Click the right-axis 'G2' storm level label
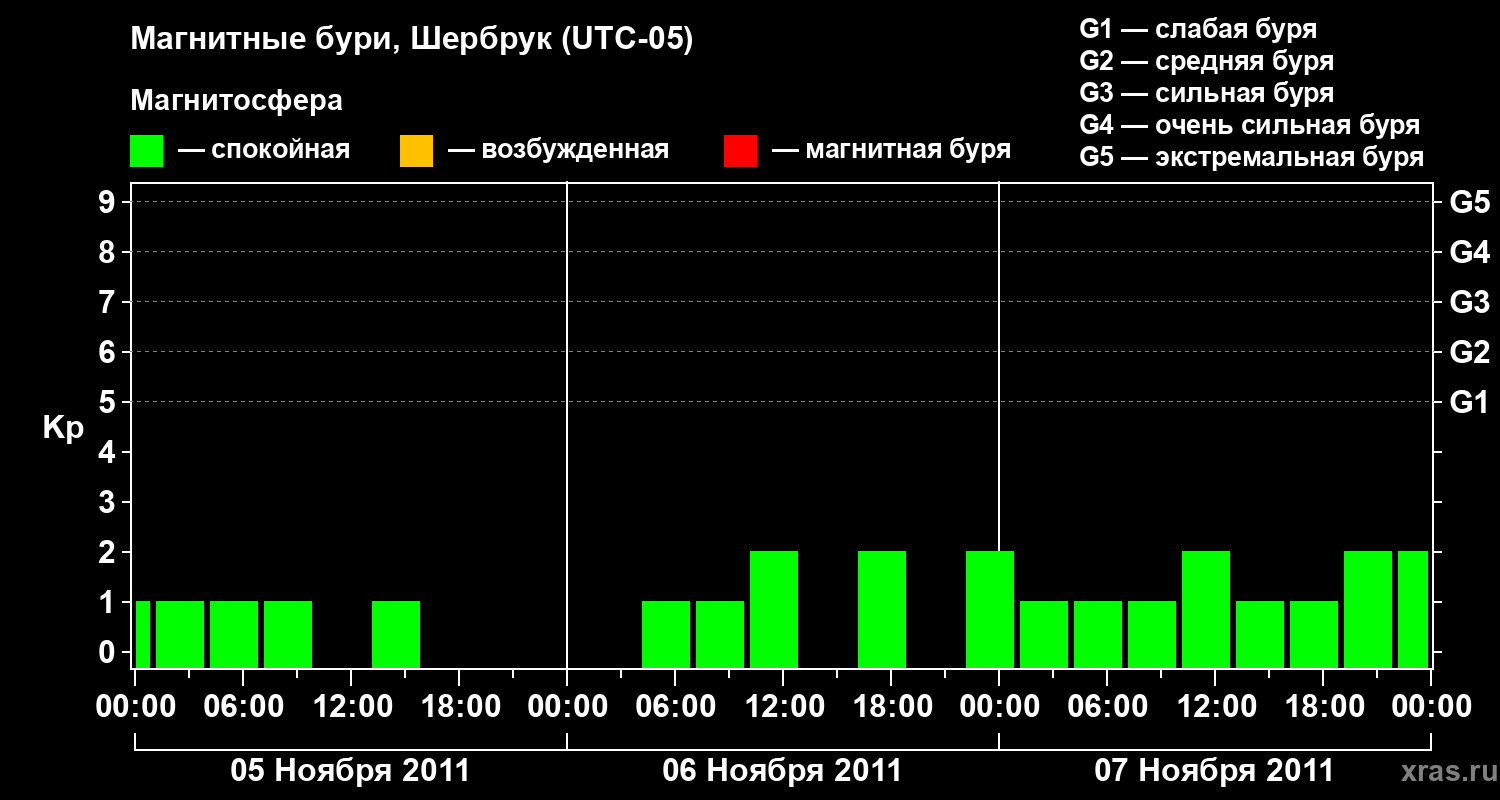 pyautogui.click(x=1469, y=352)
